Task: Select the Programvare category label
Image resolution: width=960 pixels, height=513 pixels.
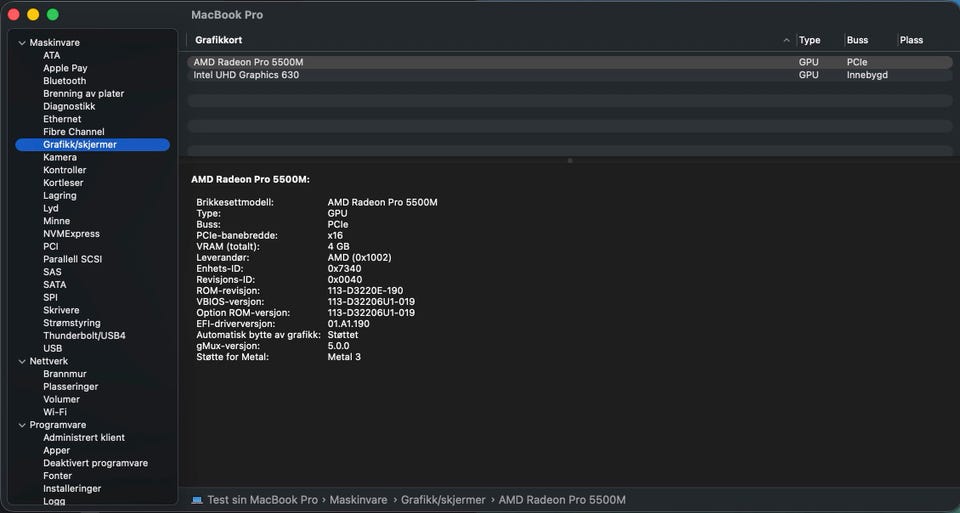Action: 58,425
